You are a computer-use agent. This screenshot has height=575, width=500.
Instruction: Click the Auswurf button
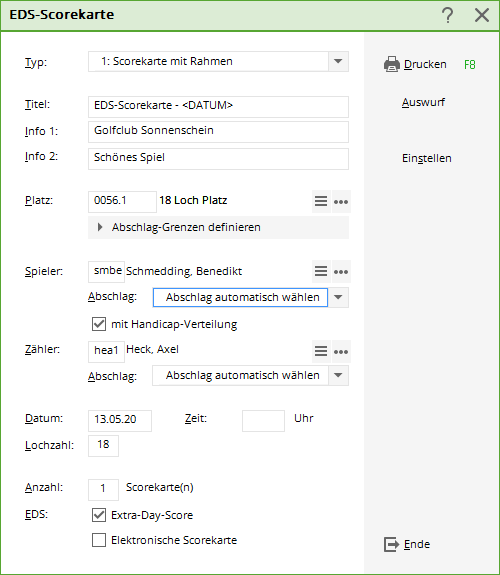pos(423,102)
